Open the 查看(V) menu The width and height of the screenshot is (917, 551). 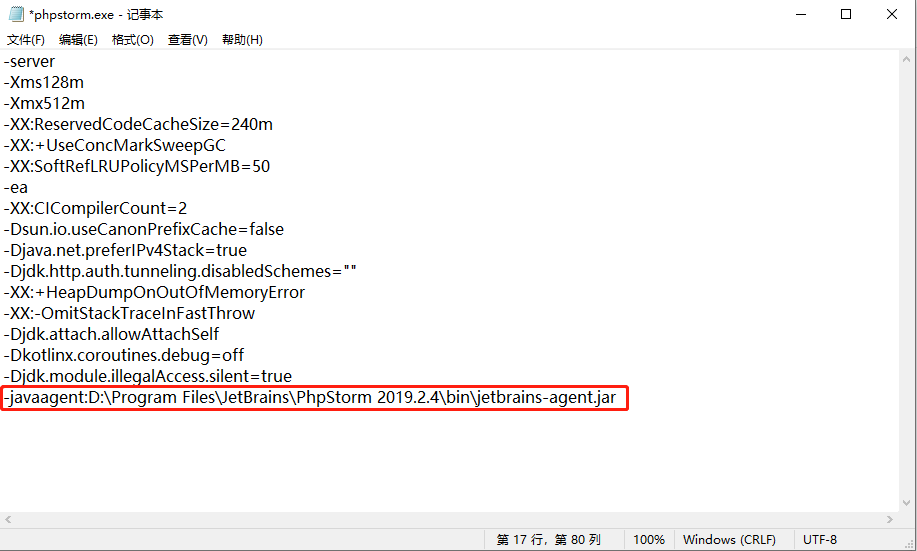pos(188,40)
